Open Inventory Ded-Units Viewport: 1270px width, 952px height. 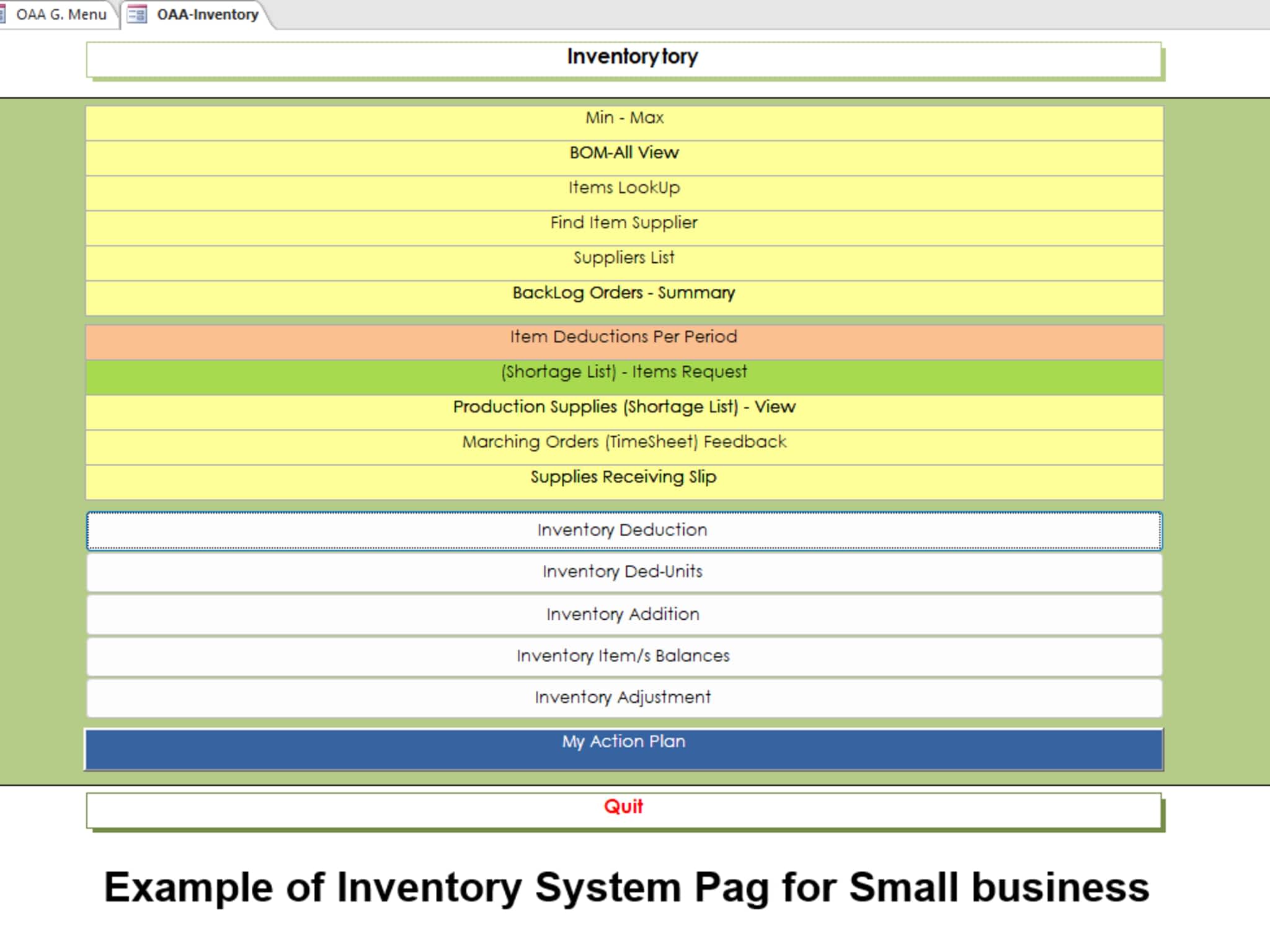point(624,571)
